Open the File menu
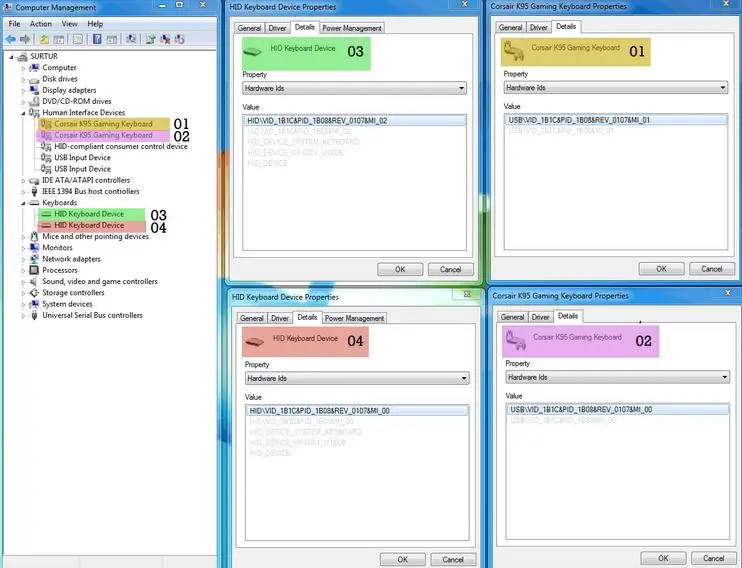 (x=14, y=24)
